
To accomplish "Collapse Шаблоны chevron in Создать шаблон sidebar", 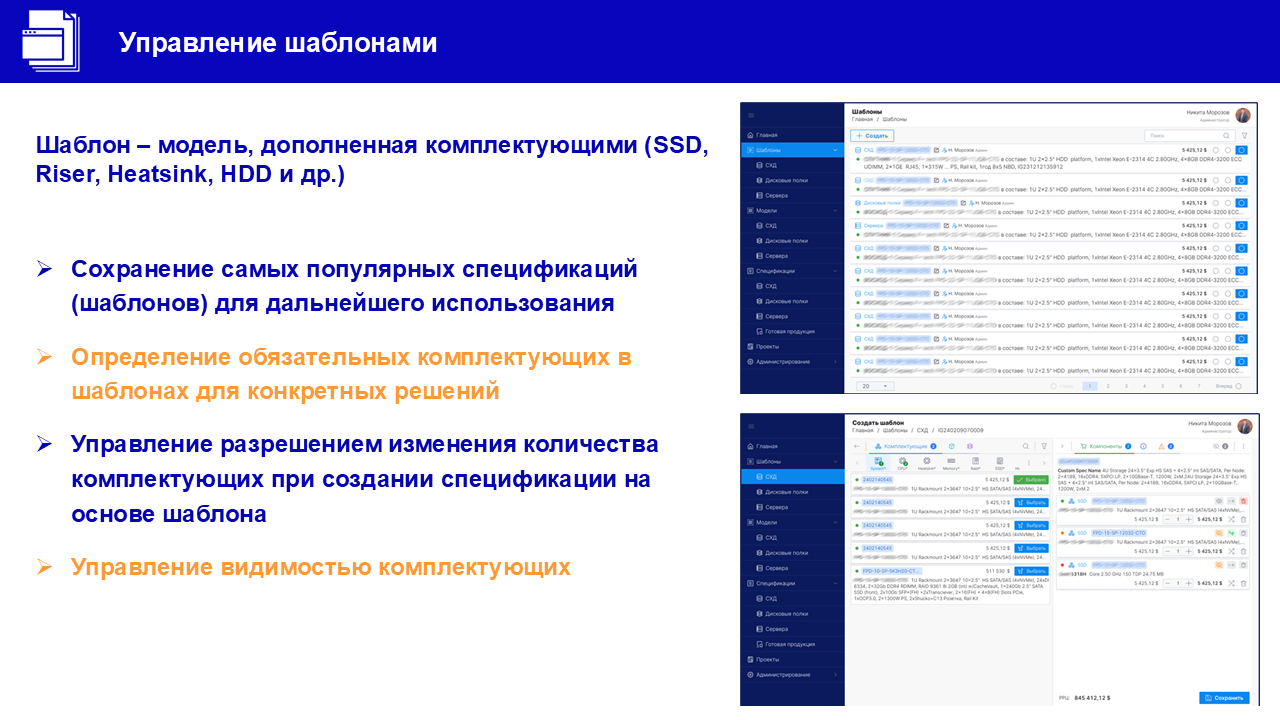I will [x=835, y=461].
